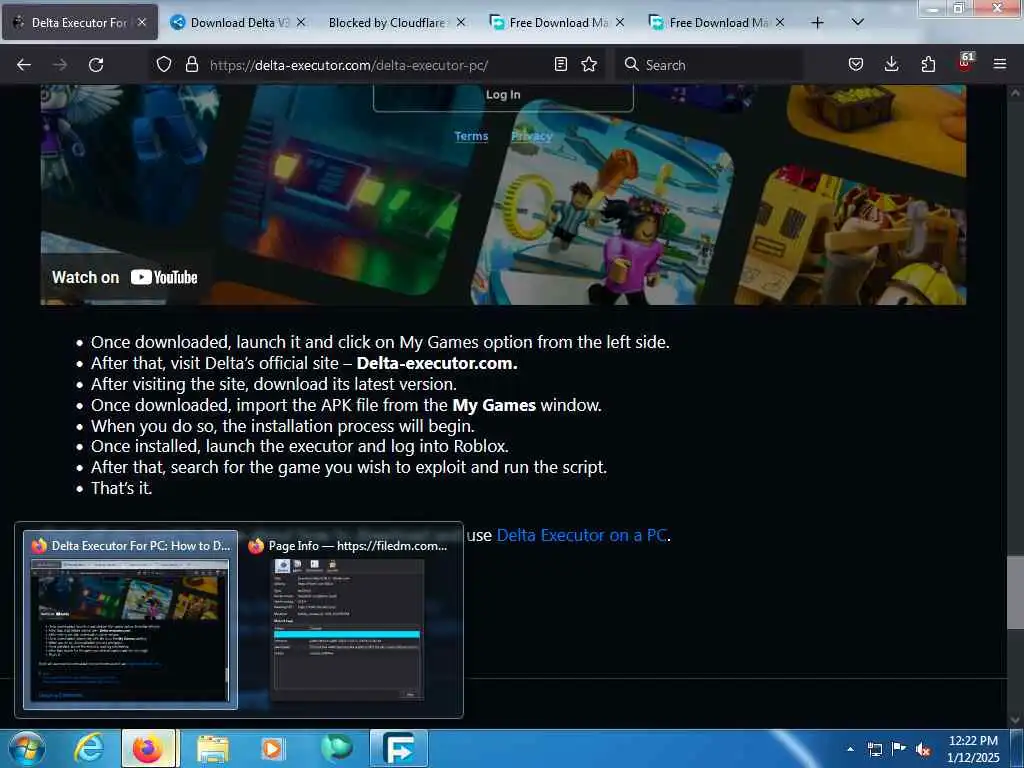Viewport: 1024px width, 768px height.
Task: Open a new tab with the plus button
Action: click(x=817, y=23)
